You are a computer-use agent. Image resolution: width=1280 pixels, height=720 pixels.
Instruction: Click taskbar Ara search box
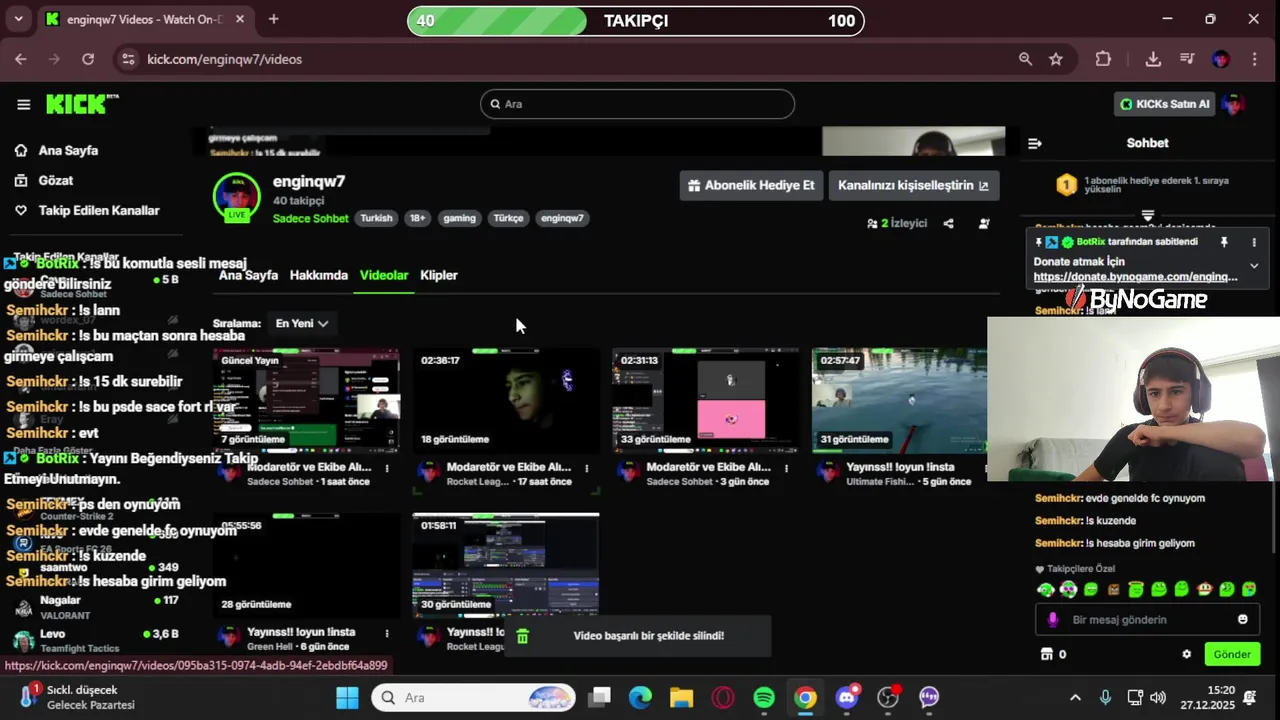pyautogui.click(x=474, y=697)
